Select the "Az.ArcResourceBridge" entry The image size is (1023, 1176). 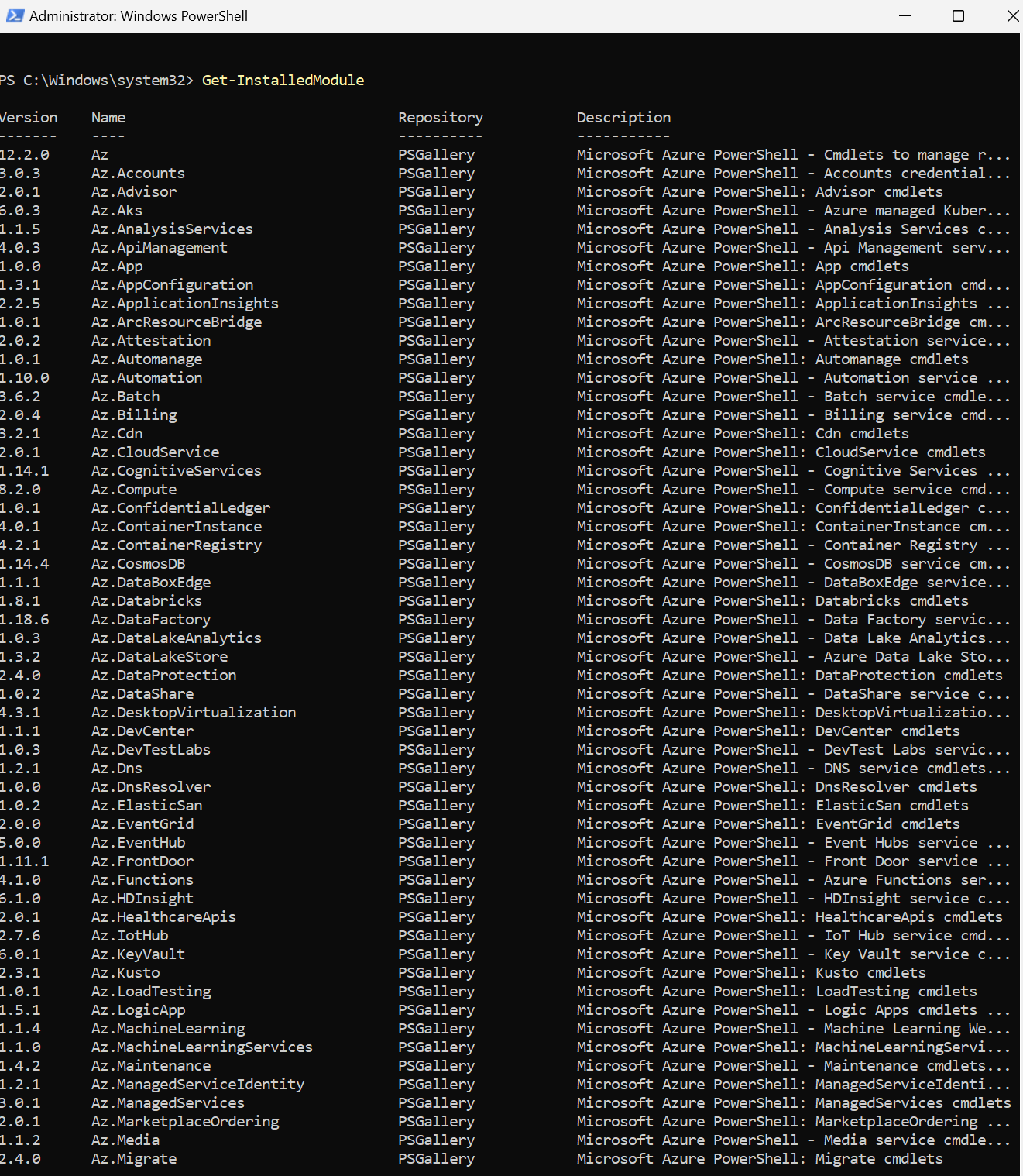tap(177, 322)
